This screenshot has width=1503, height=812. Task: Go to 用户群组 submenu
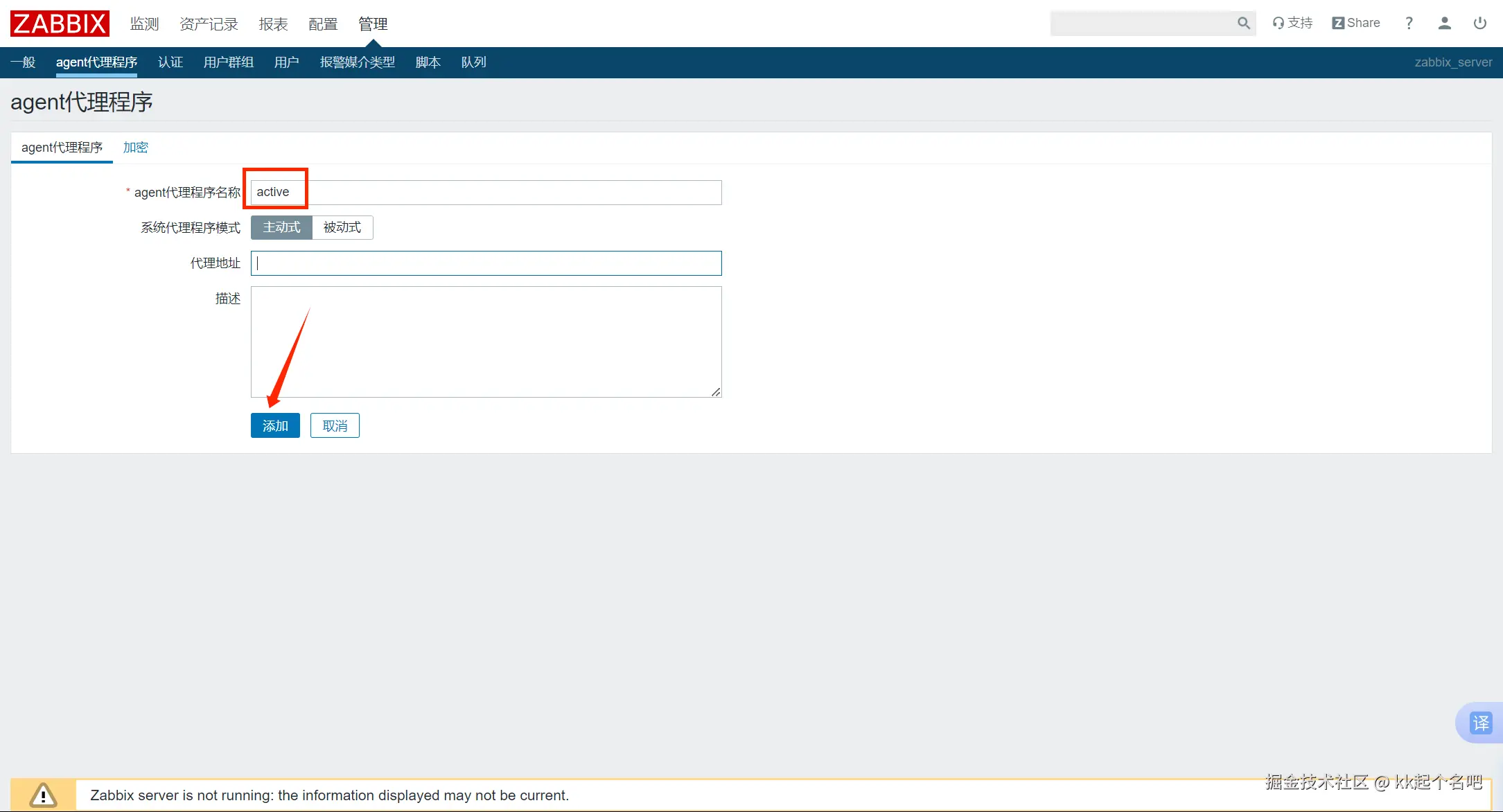pos(229,62)
